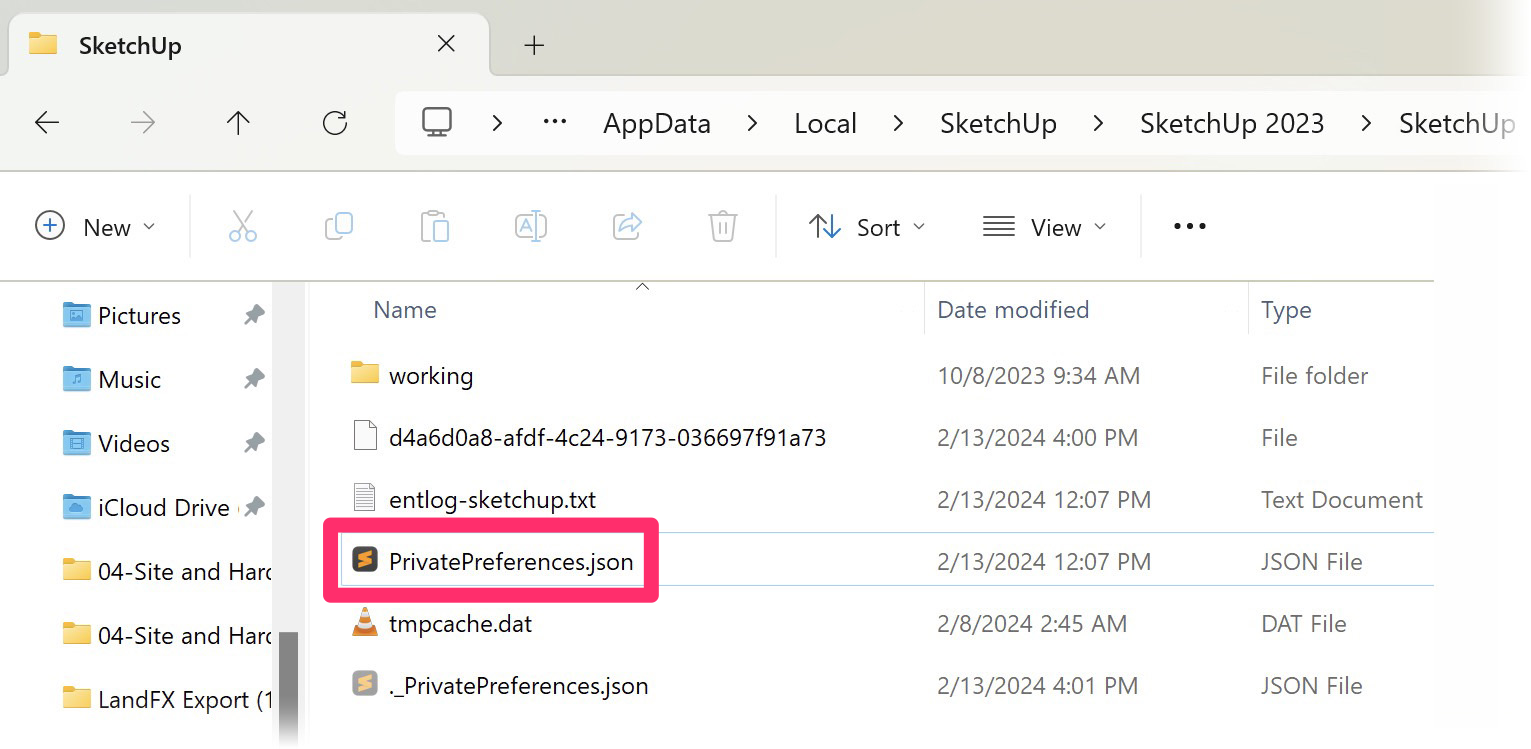Open AppData in the address bar
Image resolution: width=1531 pixels, height=749 pixels.
point(657,124)
